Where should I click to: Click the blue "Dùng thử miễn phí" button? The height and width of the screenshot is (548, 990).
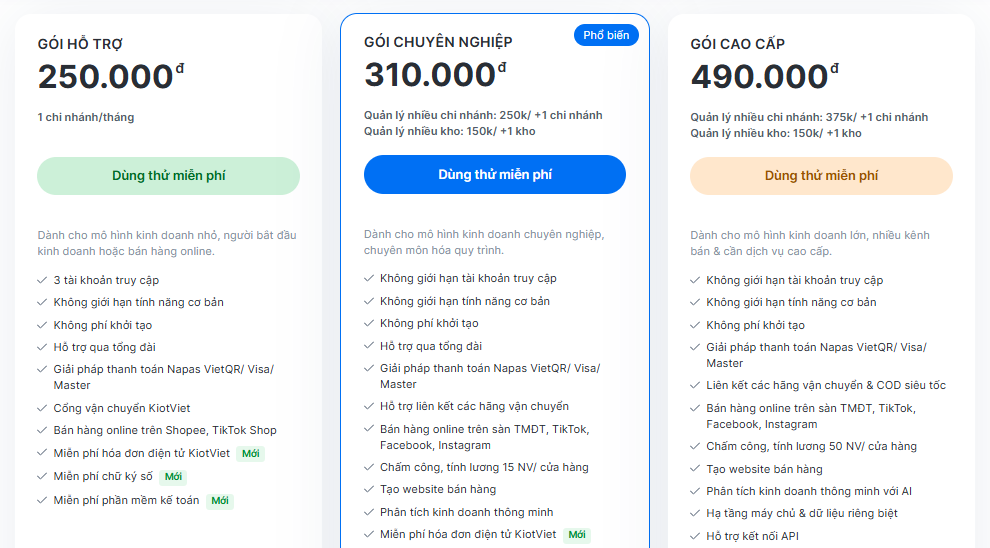click(494, 175)
